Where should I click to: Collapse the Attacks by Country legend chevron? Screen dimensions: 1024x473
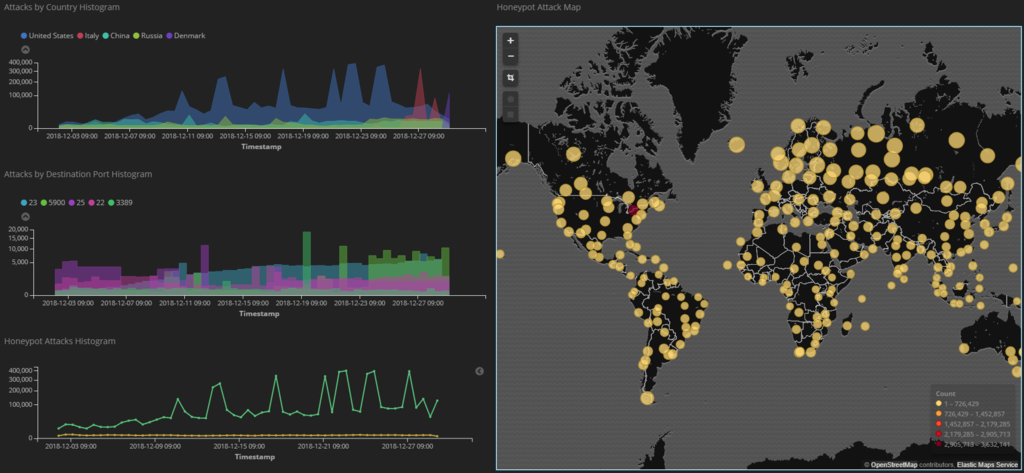[25, 49]
